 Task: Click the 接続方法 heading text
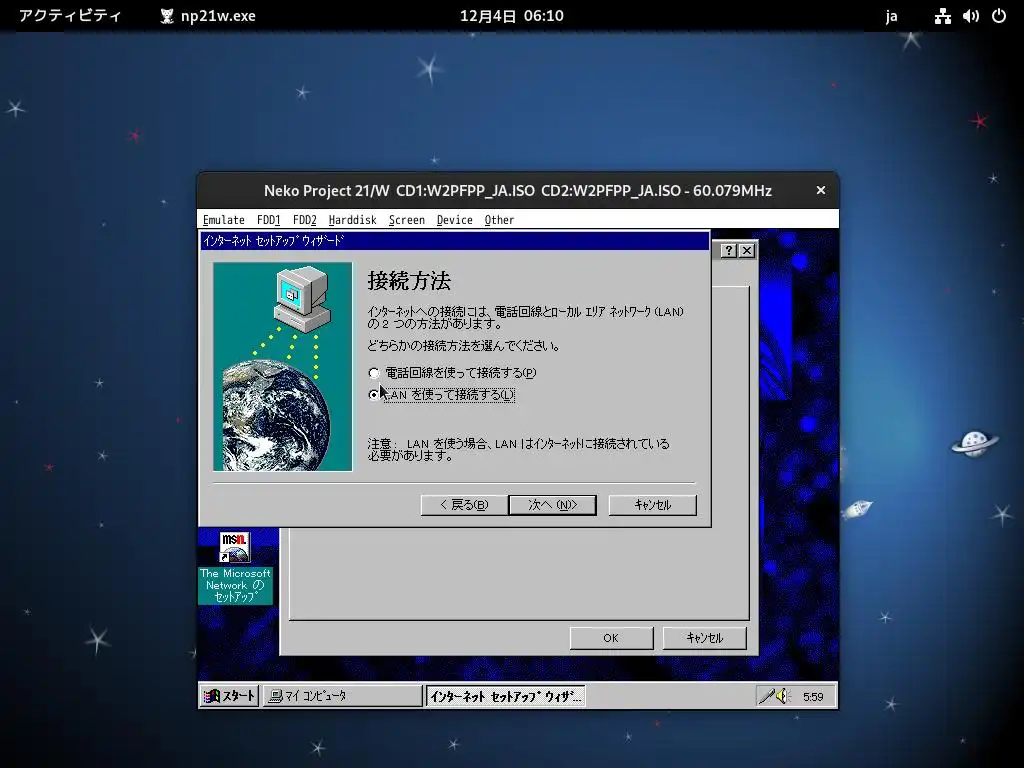pyautogui.click(x=409, y=281)
